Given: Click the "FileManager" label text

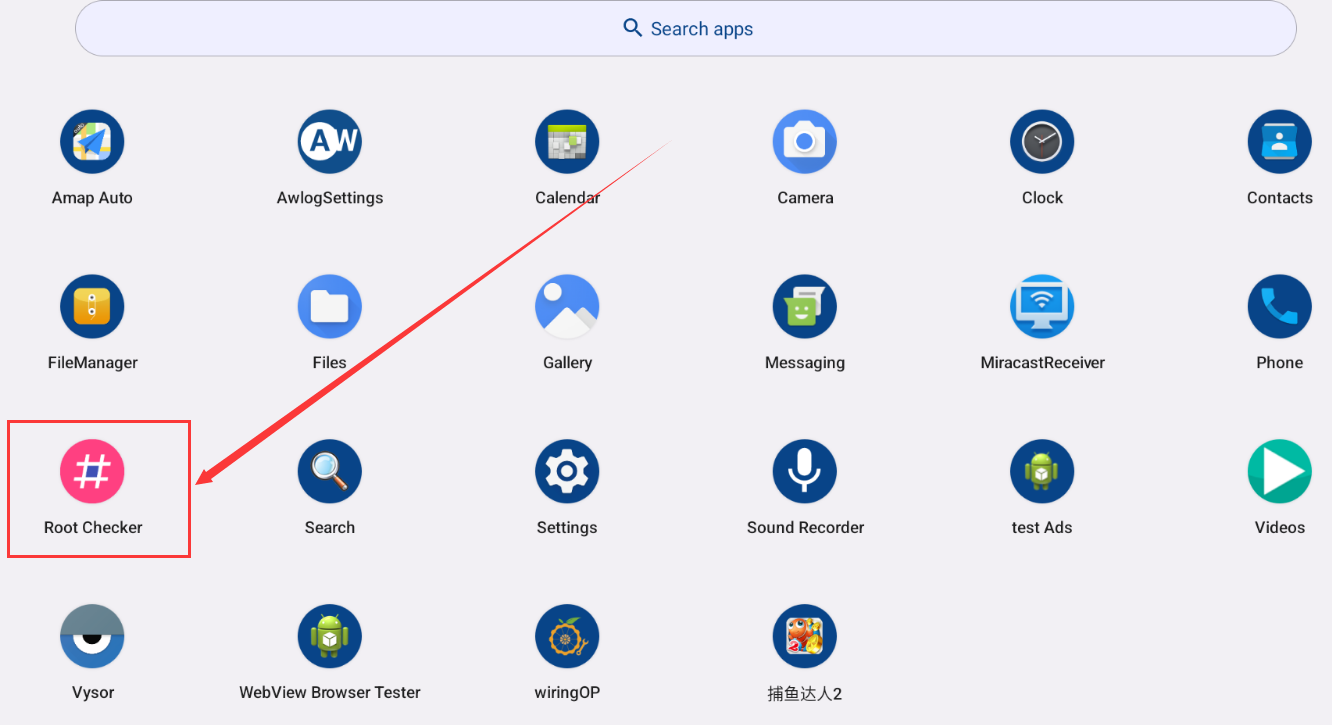Looking at the screenshot, I should [93, 363].
